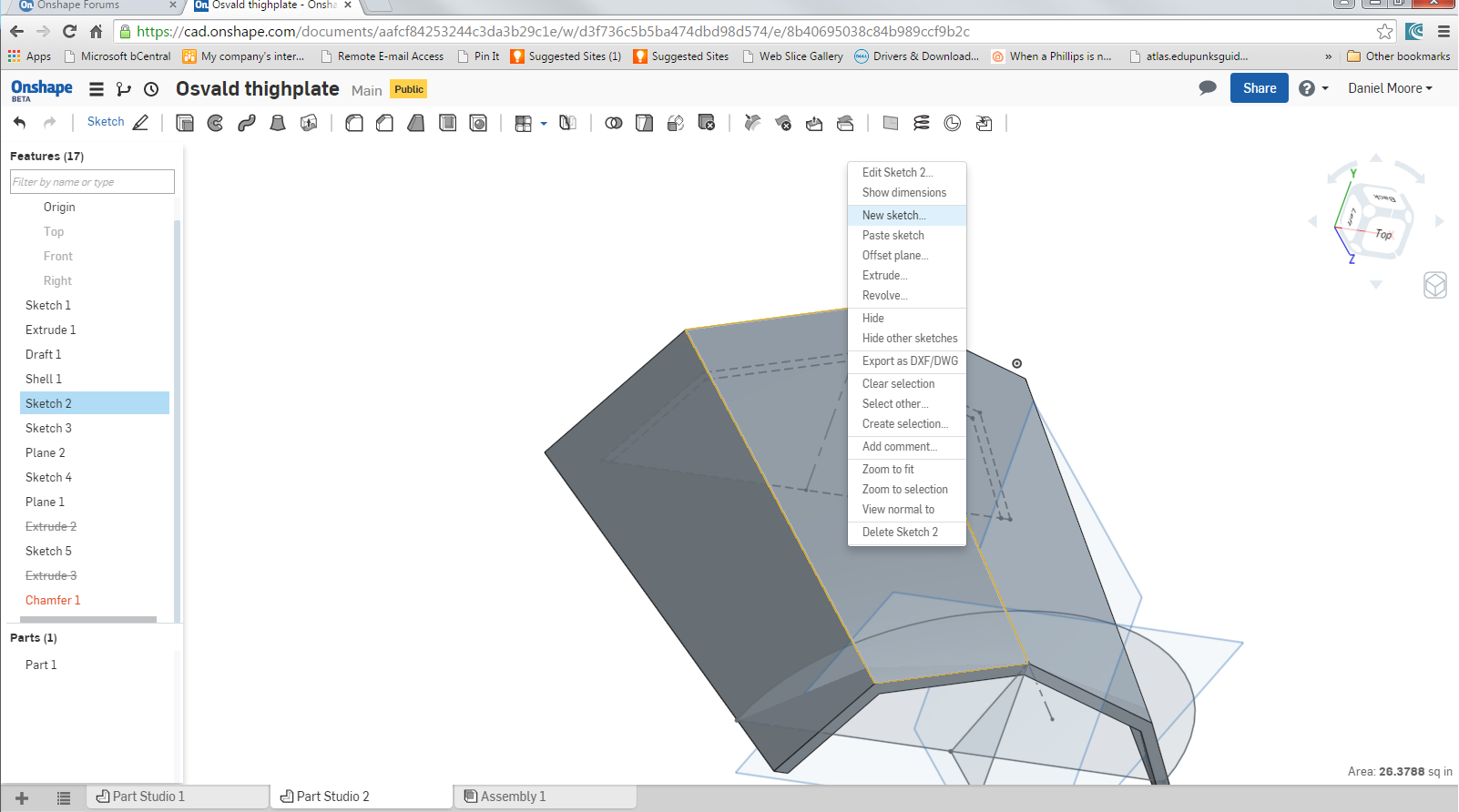The width and height of the screenshot is (1459, 812).
Task: Select the Modify fillet tool icon
Action: 752,123
